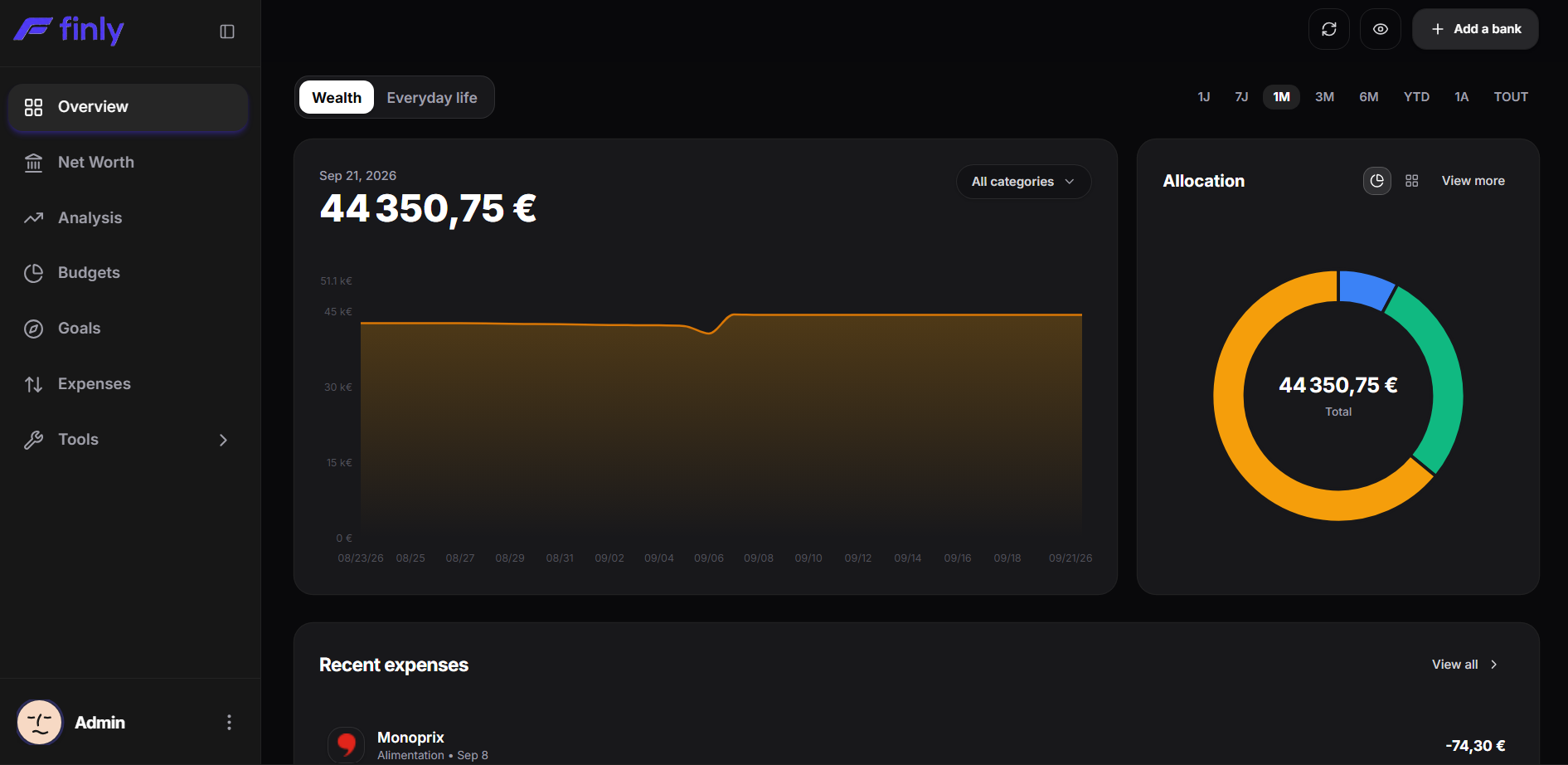Image resolution: width=1568 pixels, height=765 pixels.
Task: Collapse the sidebar panel icon
Action: coord(227,32)
